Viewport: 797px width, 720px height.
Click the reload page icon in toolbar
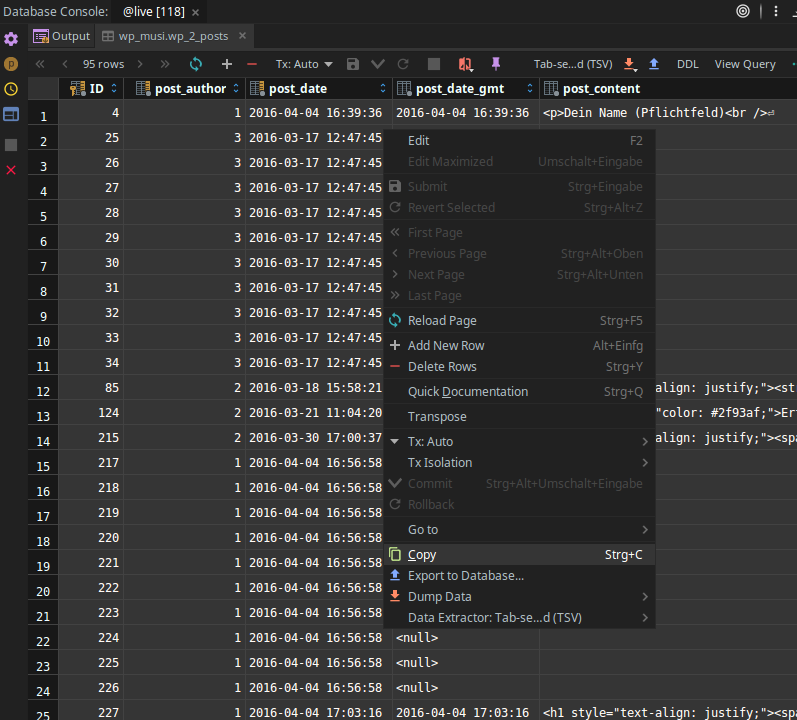tap(196, 64)
